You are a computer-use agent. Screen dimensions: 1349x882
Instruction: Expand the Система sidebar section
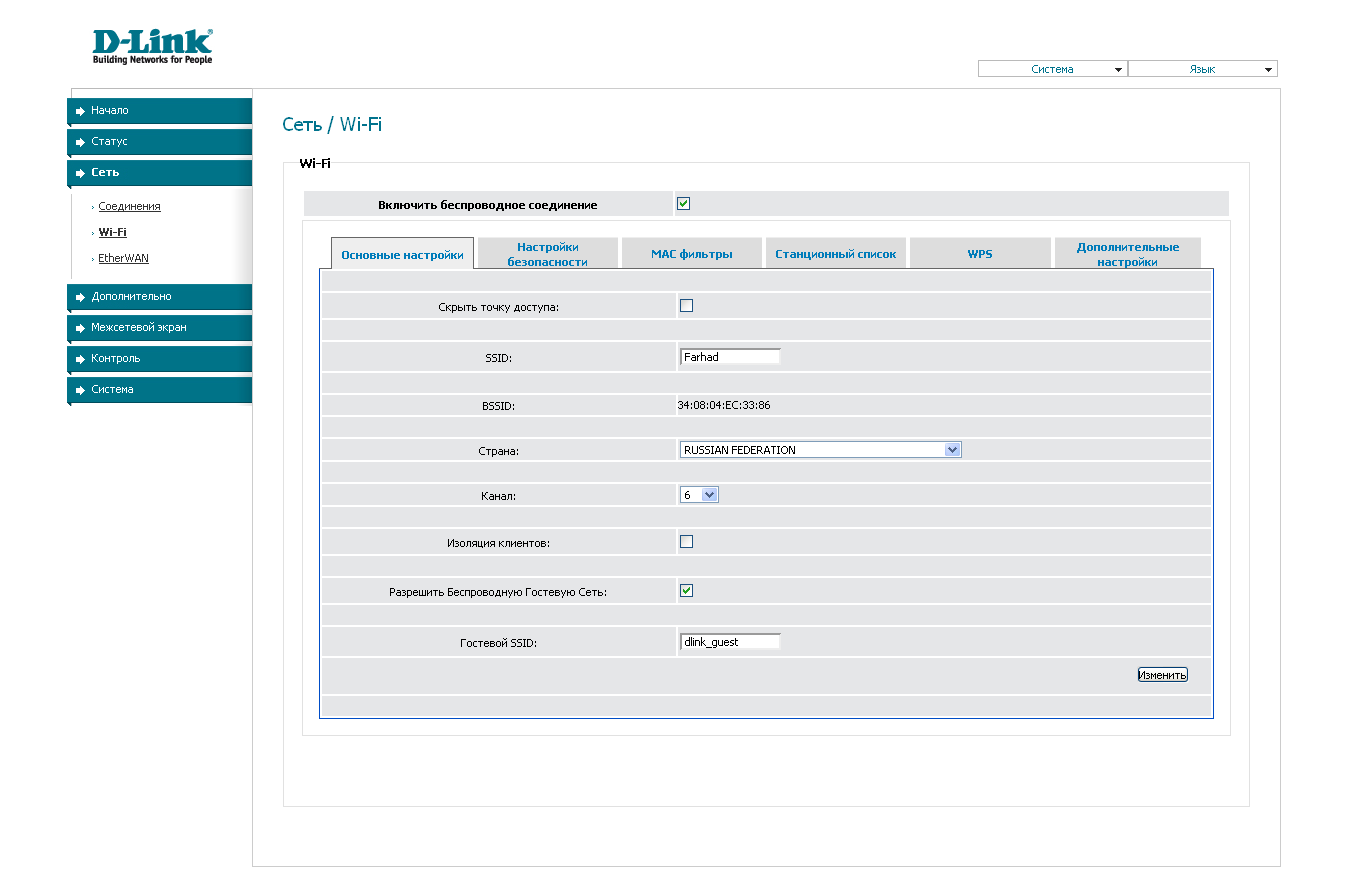click(x=160, y=390)
